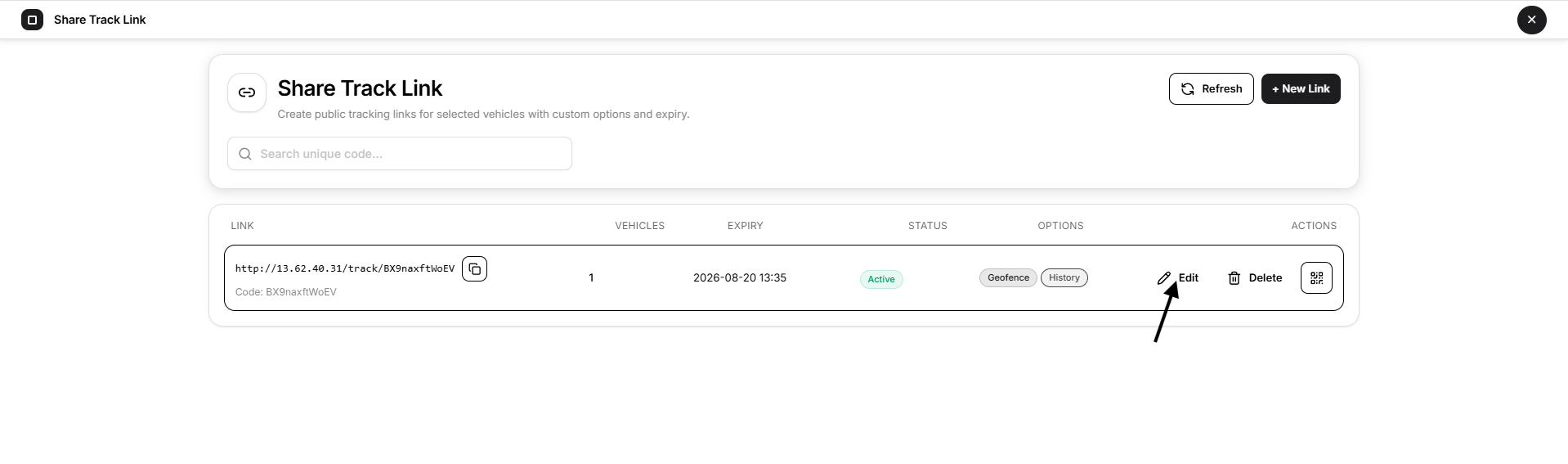Click the EXPIRY column header
This screenshot has height=464, width=1568.
(x=746, y=226)
